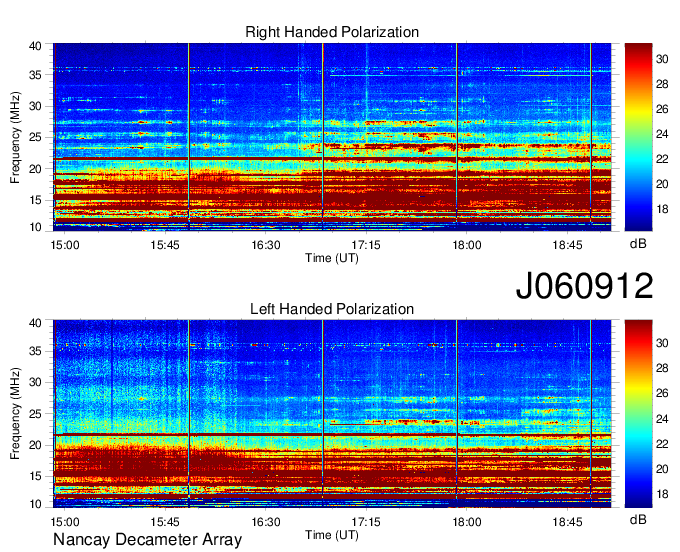Click "15:45" tick on Left Handed time axis

point(165,522)
